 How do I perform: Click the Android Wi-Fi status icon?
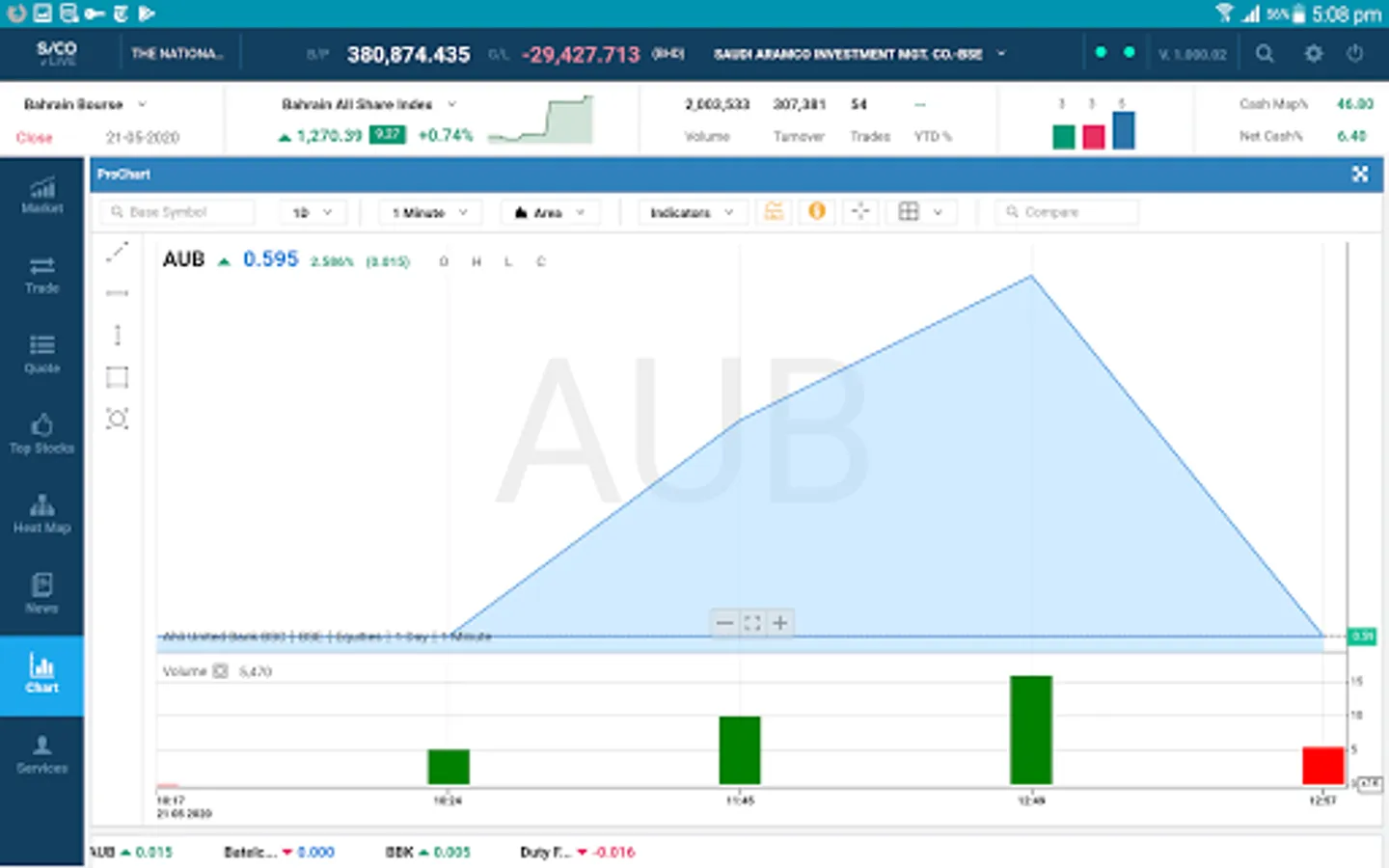(1224, 14)
